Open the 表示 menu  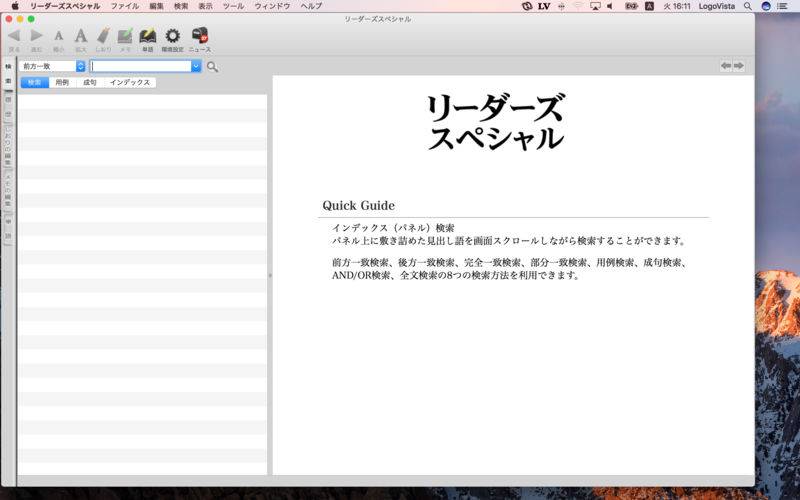pos(206,6)
